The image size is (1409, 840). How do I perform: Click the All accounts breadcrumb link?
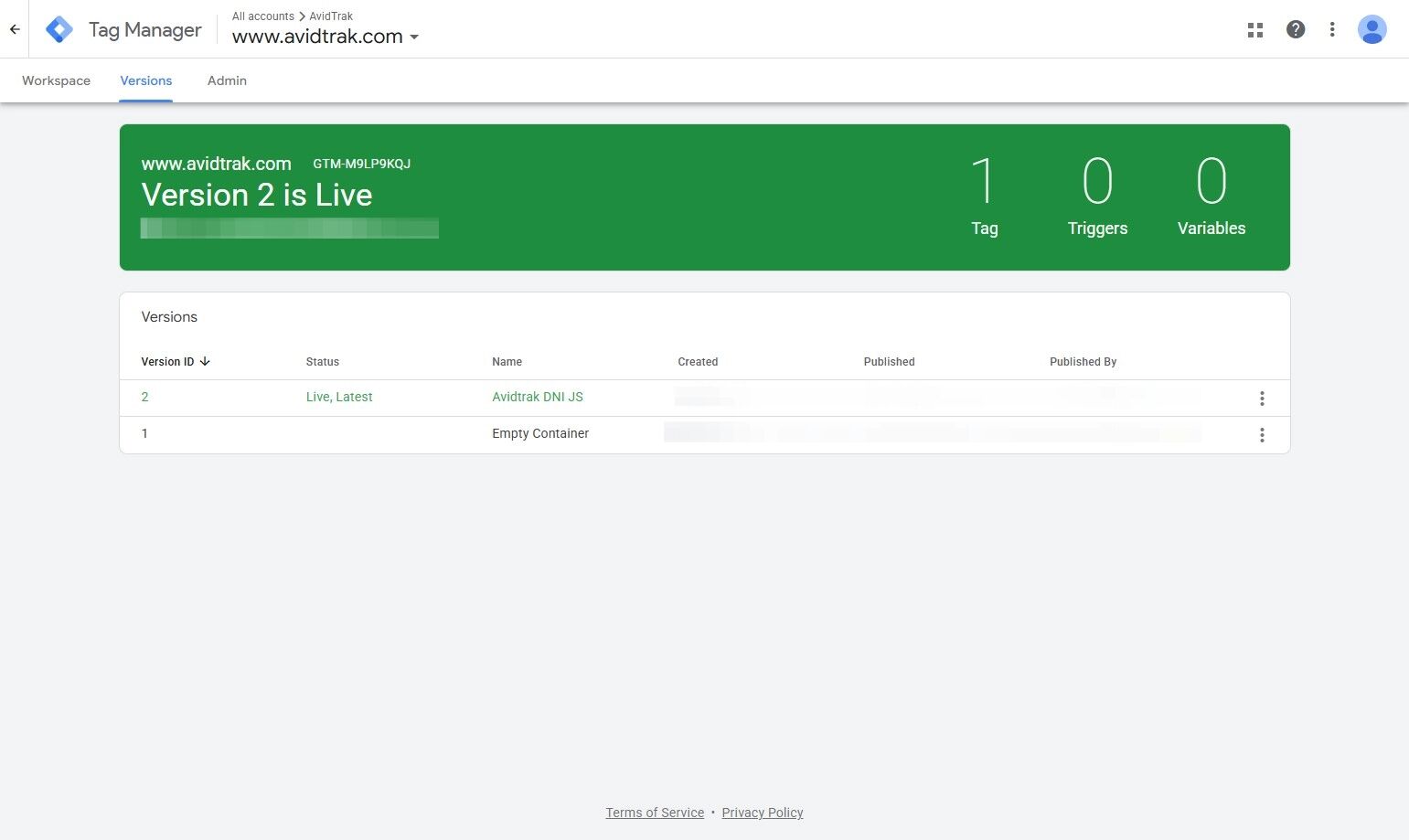(263, 16)
